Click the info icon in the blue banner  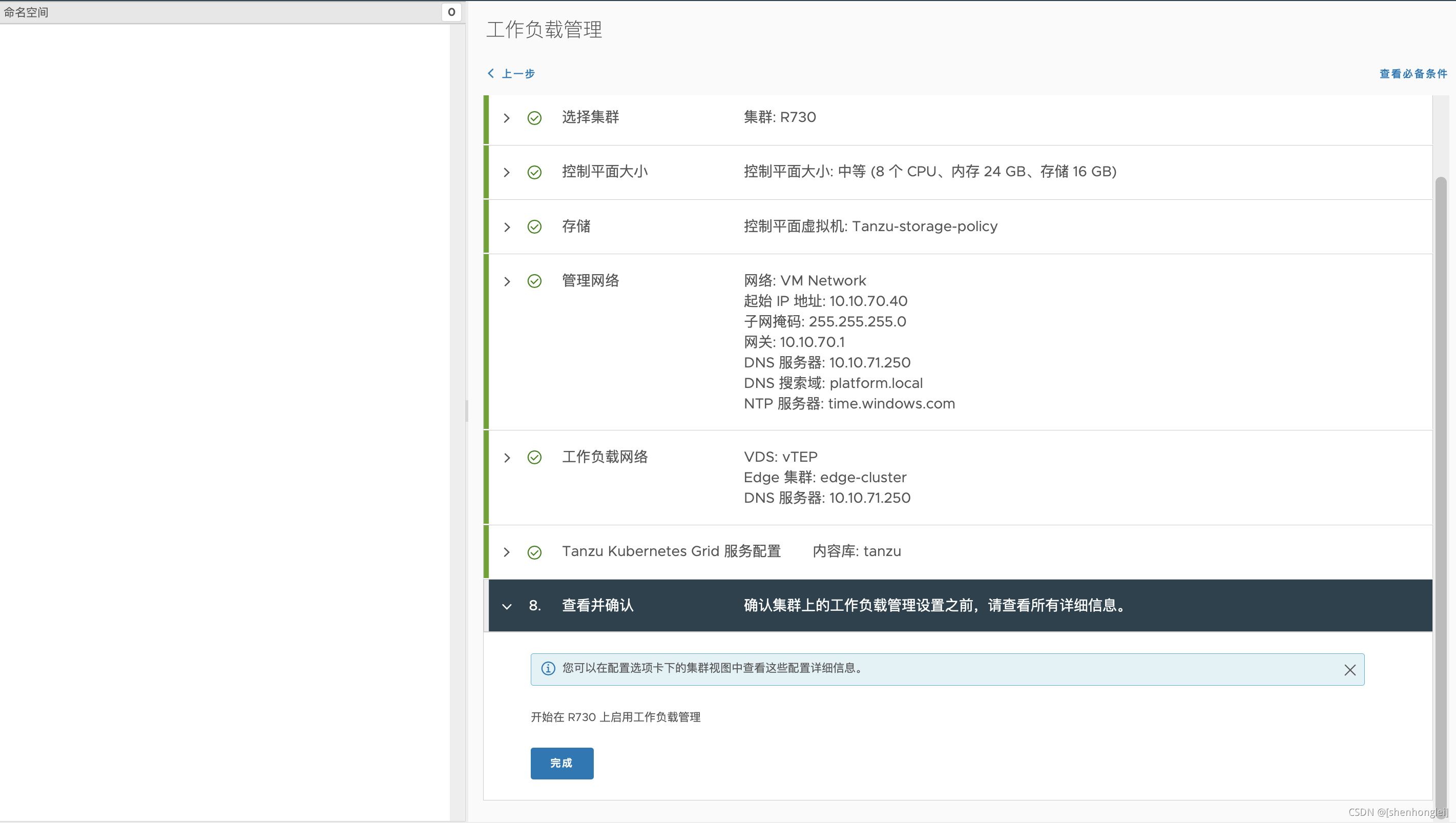[x=548, y=669]
